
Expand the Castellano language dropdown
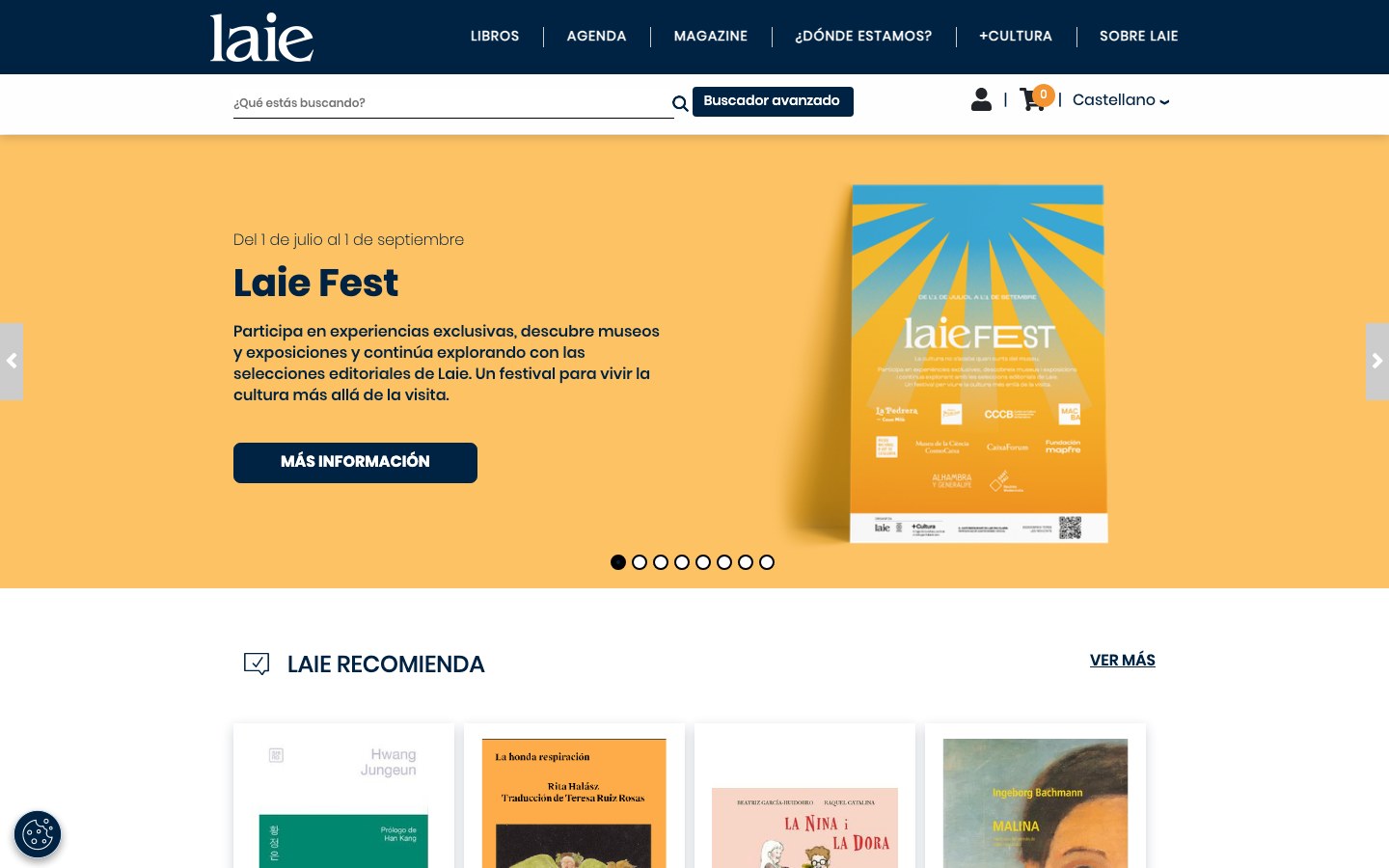[1121, 100]
